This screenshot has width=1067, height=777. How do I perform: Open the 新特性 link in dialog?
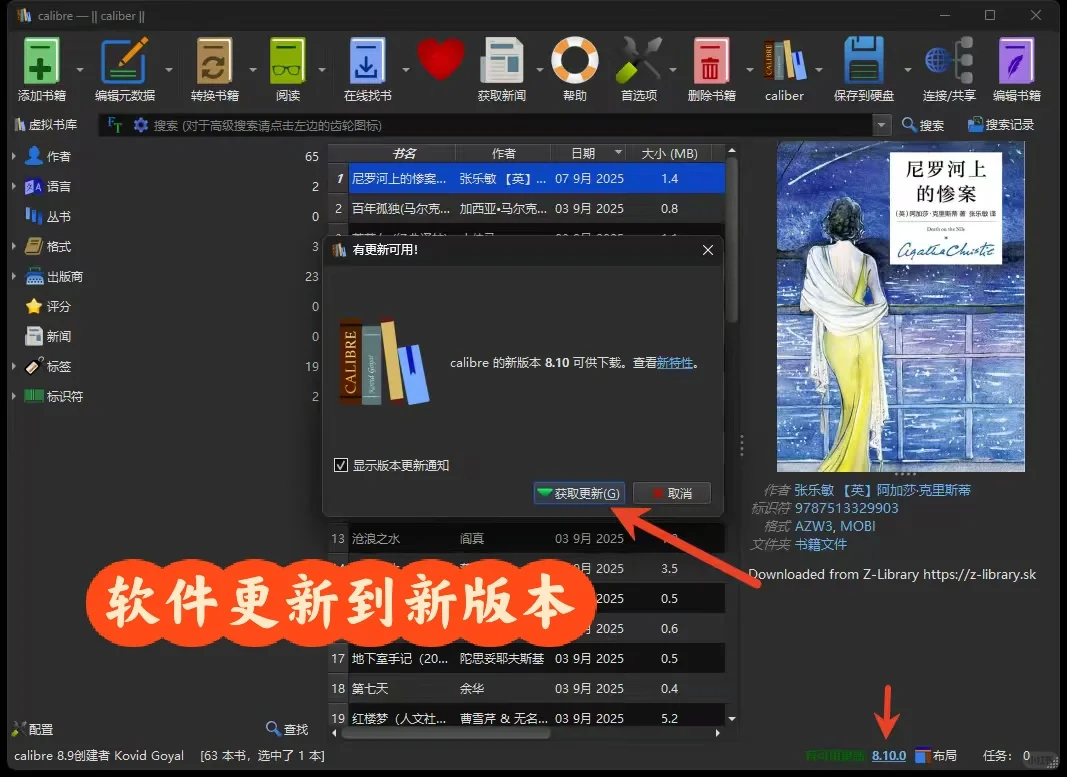tap(674, 363)
